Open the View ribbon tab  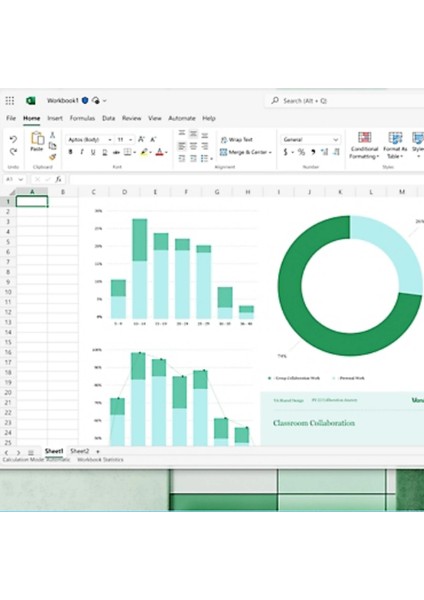(x=155, y=118)
